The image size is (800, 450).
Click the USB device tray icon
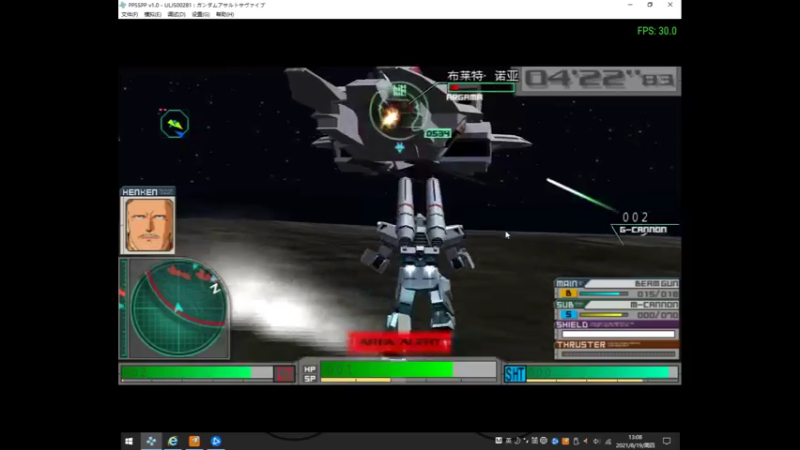pos(576,441)
